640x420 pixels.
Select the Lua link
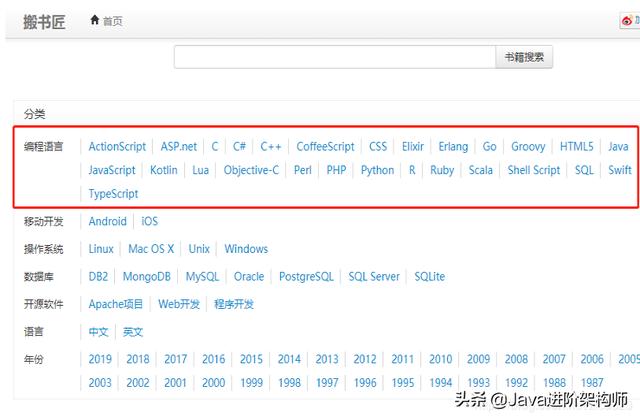200,170
